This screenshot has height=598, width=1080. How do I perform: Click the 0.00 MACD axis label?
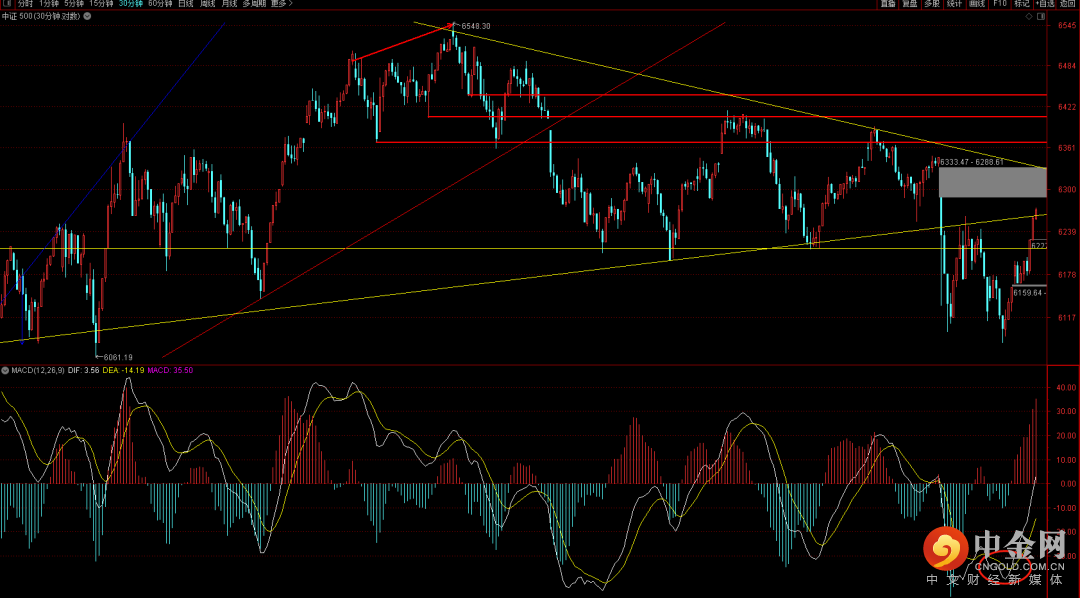[1068, 484]
